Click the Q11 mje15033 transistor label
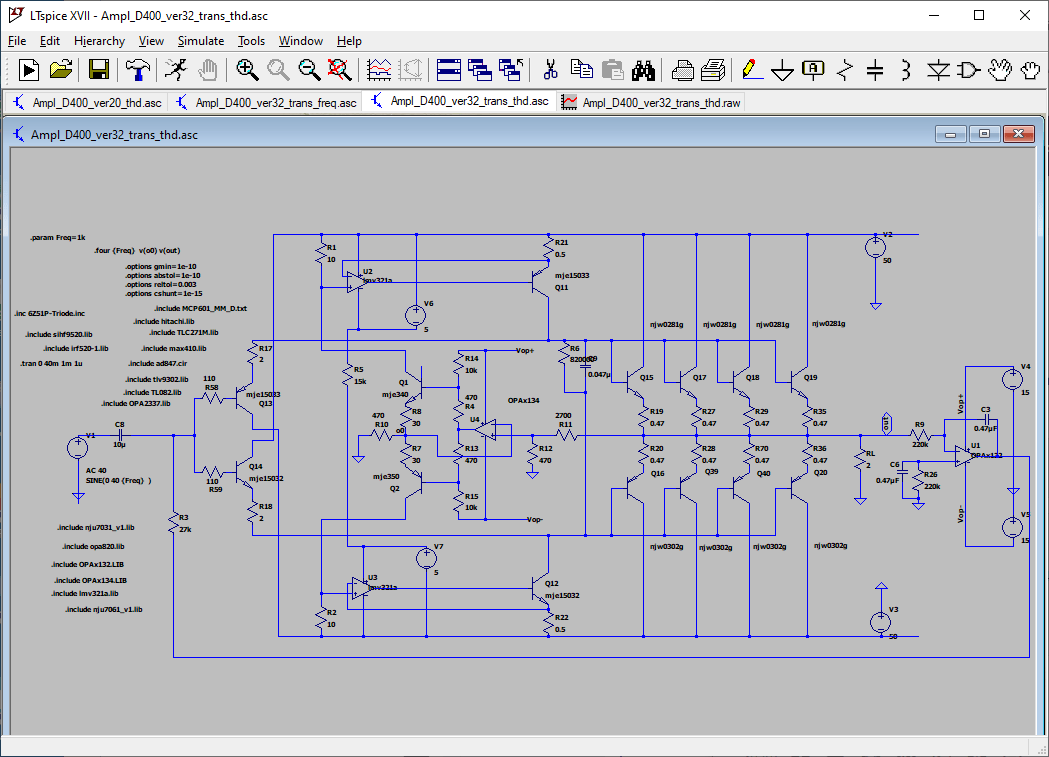Viewport: 1049px width, 757px height. click(x=572, y=281)
